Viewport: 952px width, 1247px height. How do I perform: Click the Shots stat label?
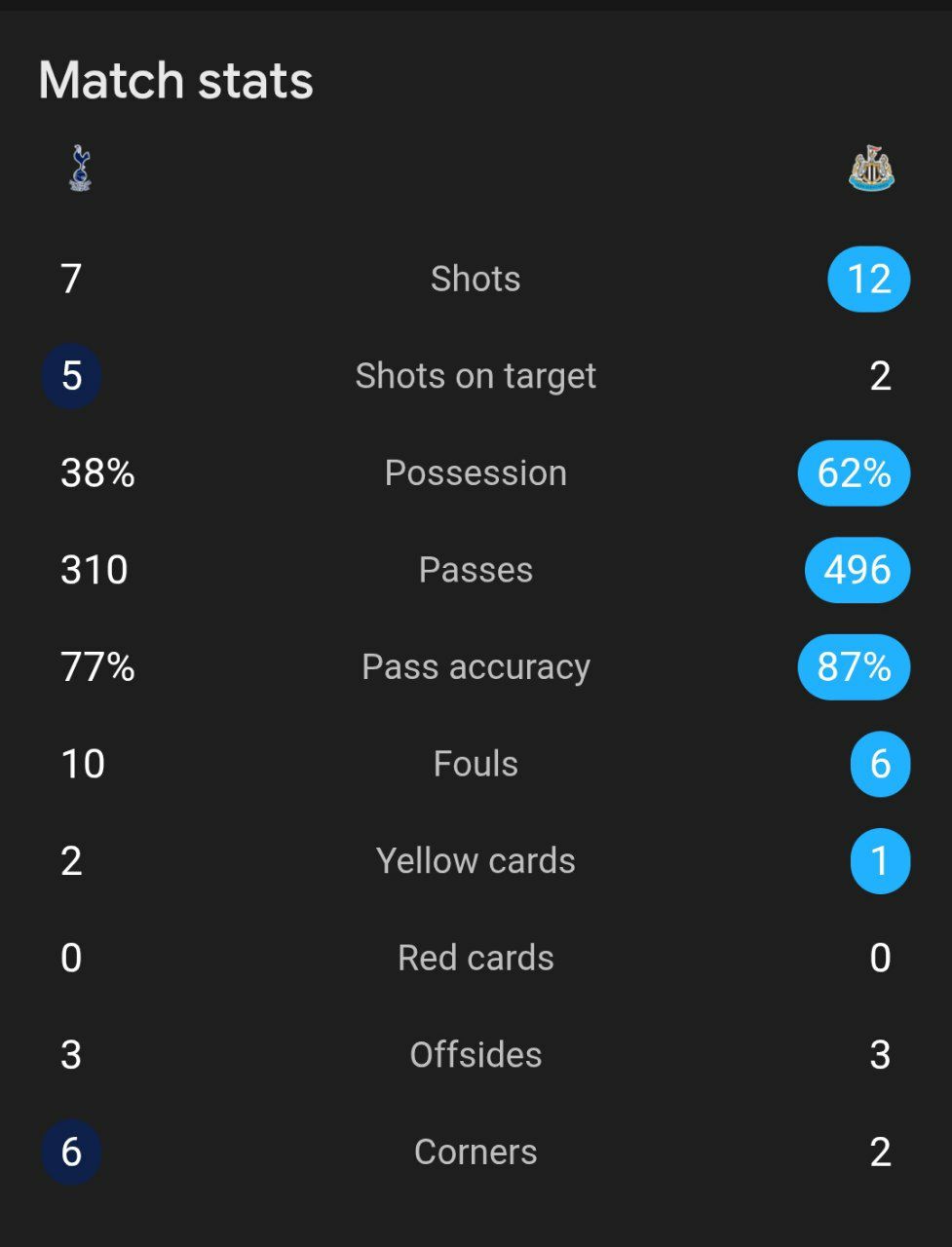476,279
